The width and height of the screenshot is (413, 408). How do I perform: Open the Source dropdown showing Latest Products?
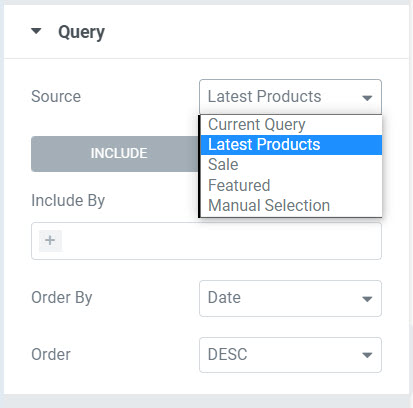tap(290, 97)
